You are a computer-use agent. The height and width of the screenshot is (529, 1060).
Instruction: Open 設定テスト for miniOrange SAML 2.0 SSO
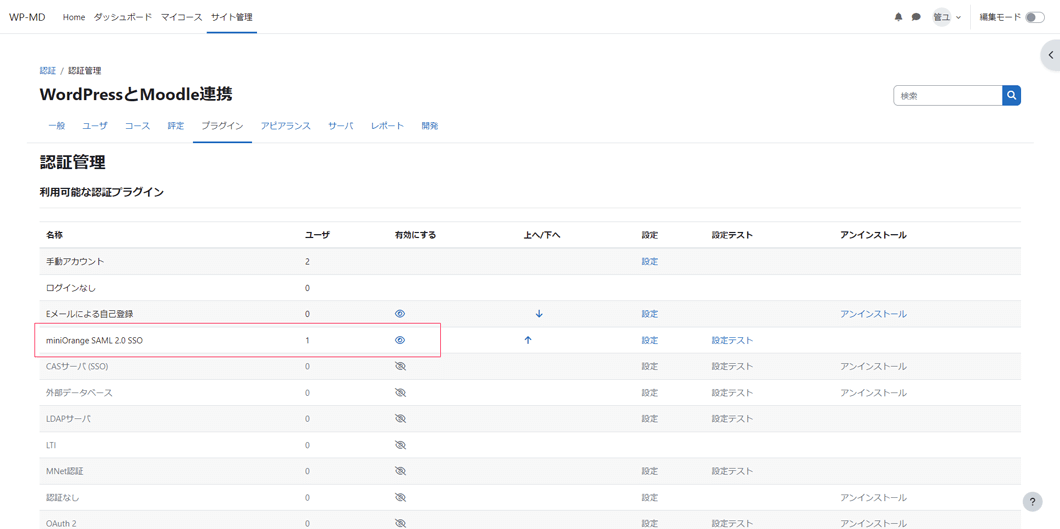(x=732, y=340)
